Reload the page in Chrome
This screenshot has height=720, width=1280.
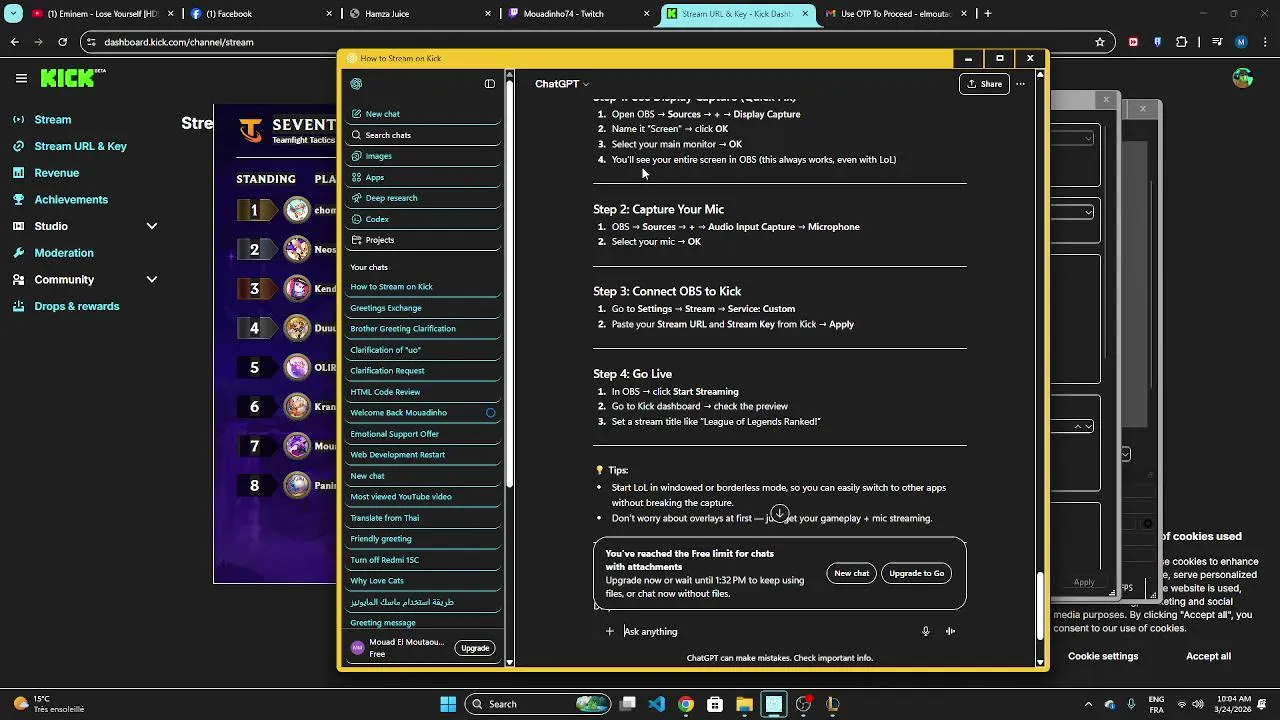[x=62, y=42]
